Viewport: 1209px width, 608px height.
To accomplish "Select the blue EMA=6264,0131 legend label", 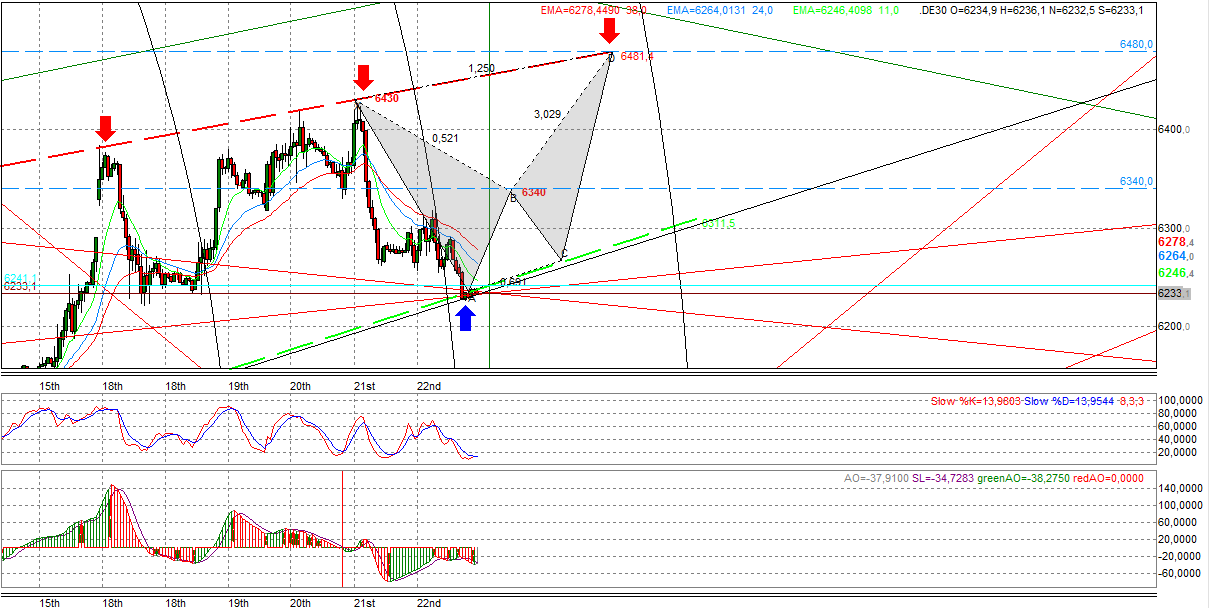I will pos(720,10).
